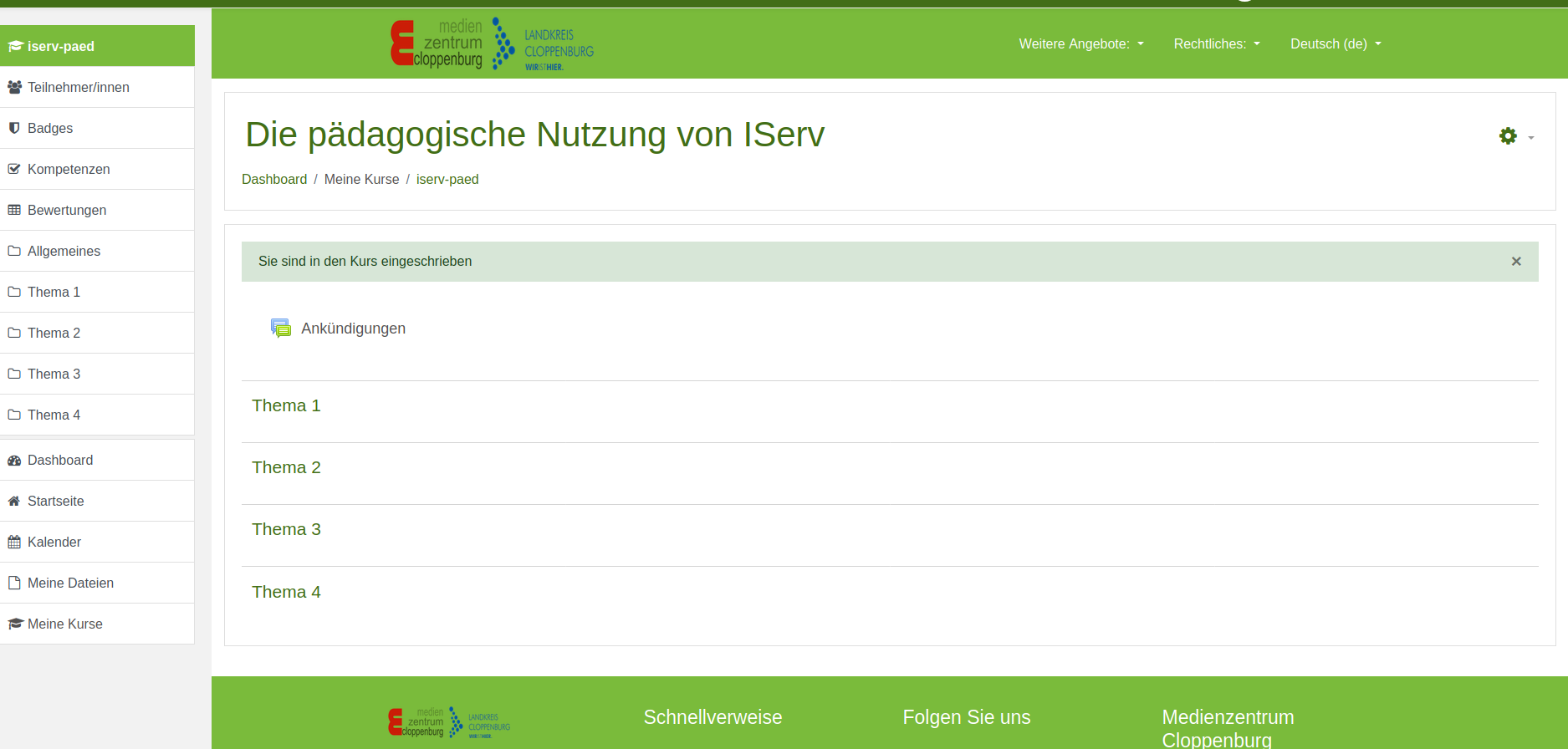Image resolution: width=1568 pixels, height=749 pixels.
Task: Open the Thema 3 section heading
Action: click(x=286, y=529)
